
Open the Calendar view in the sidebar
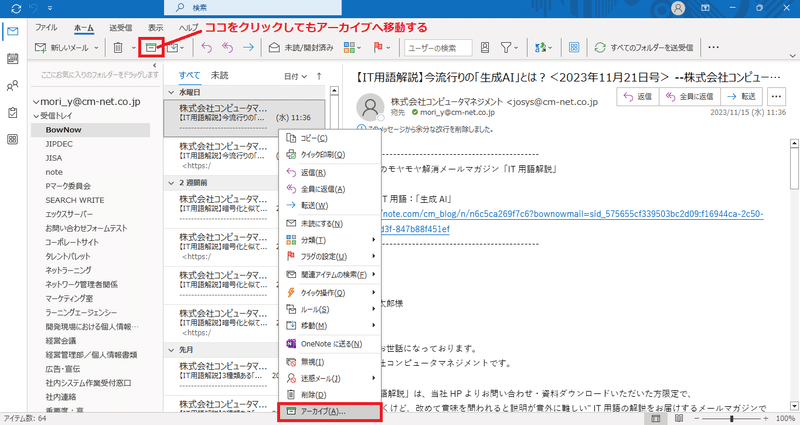point(13,58)
